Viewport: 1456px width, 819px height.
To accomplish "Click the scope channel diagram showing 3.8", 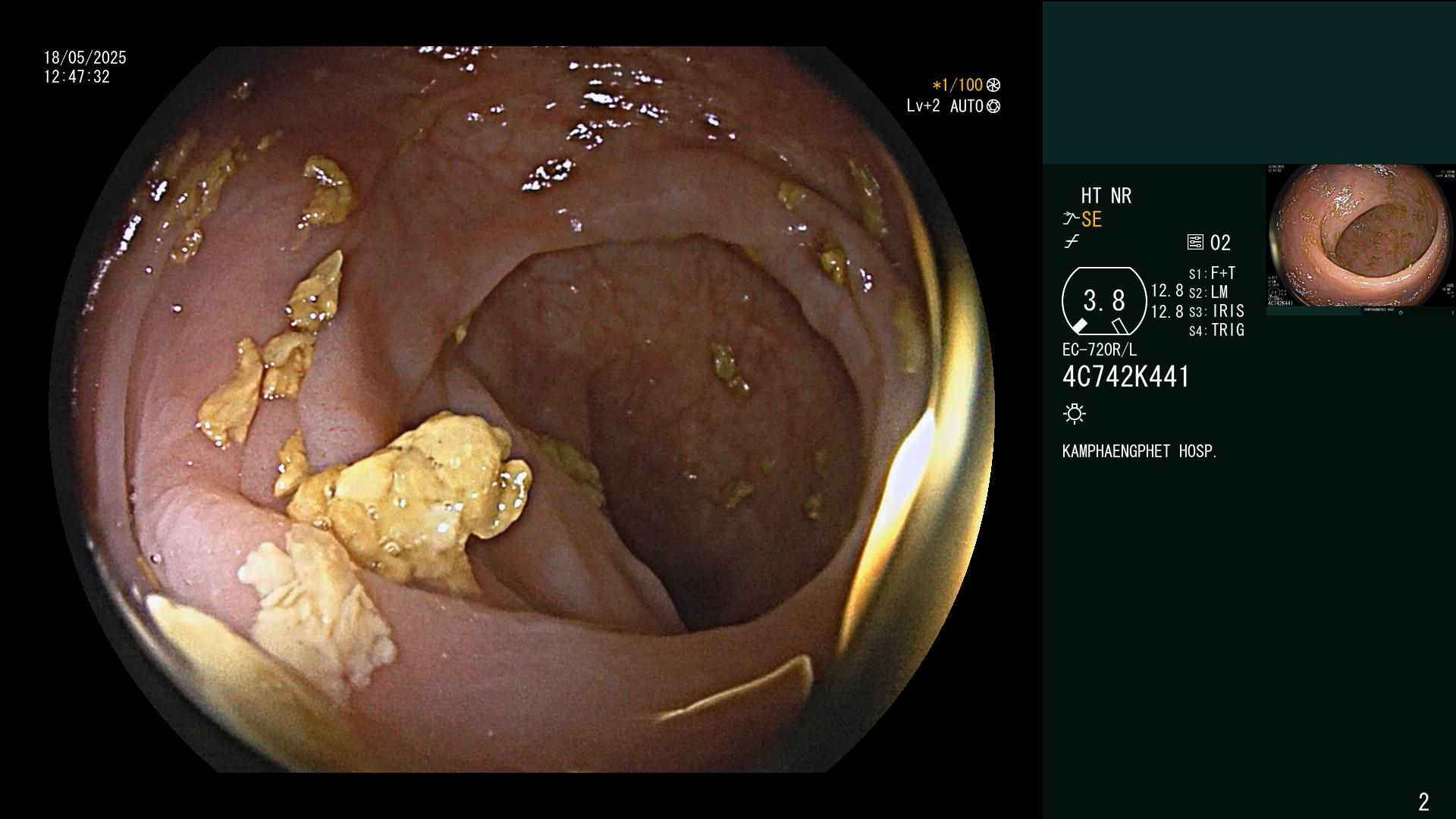I will [x=1104, y=301].
